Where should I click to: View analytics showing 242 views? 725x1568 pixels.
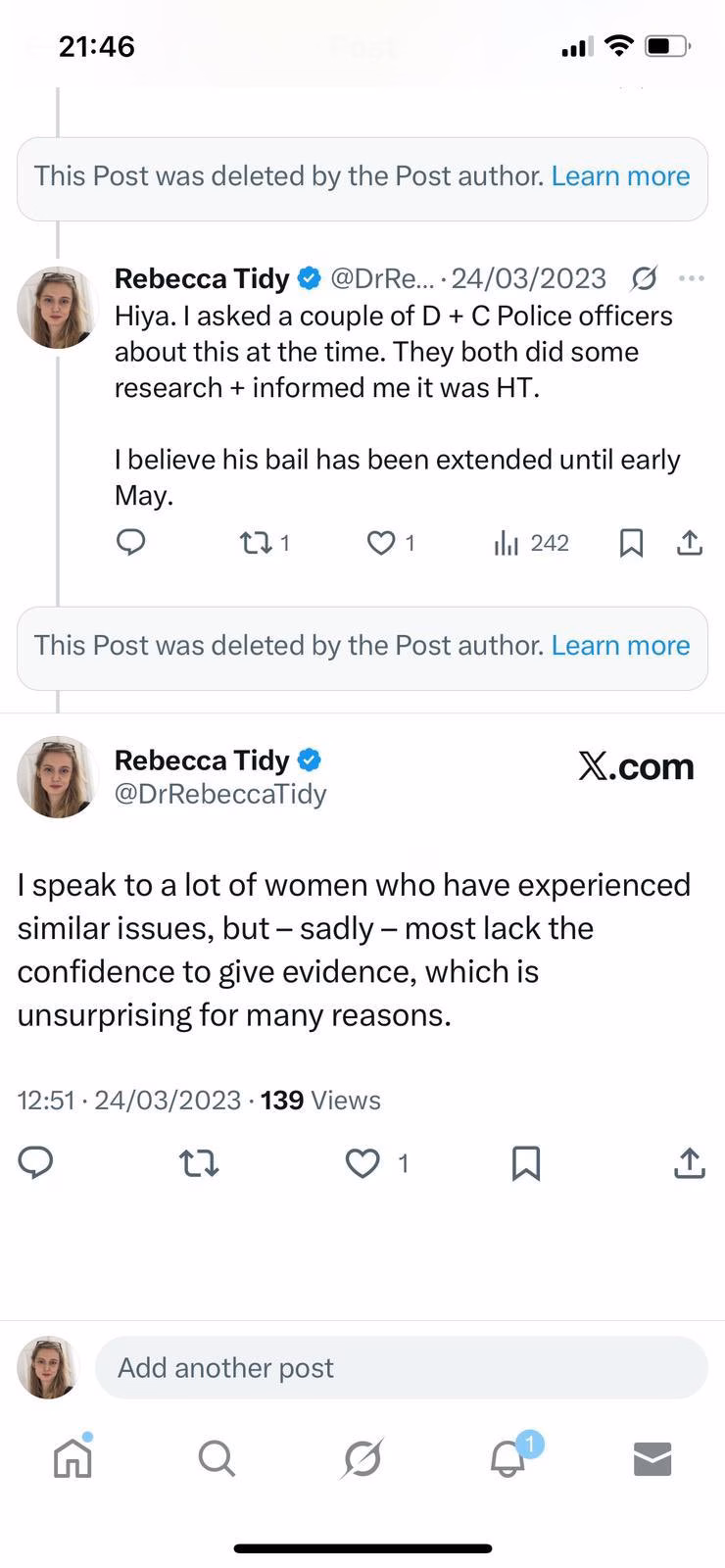click(531, 542)
